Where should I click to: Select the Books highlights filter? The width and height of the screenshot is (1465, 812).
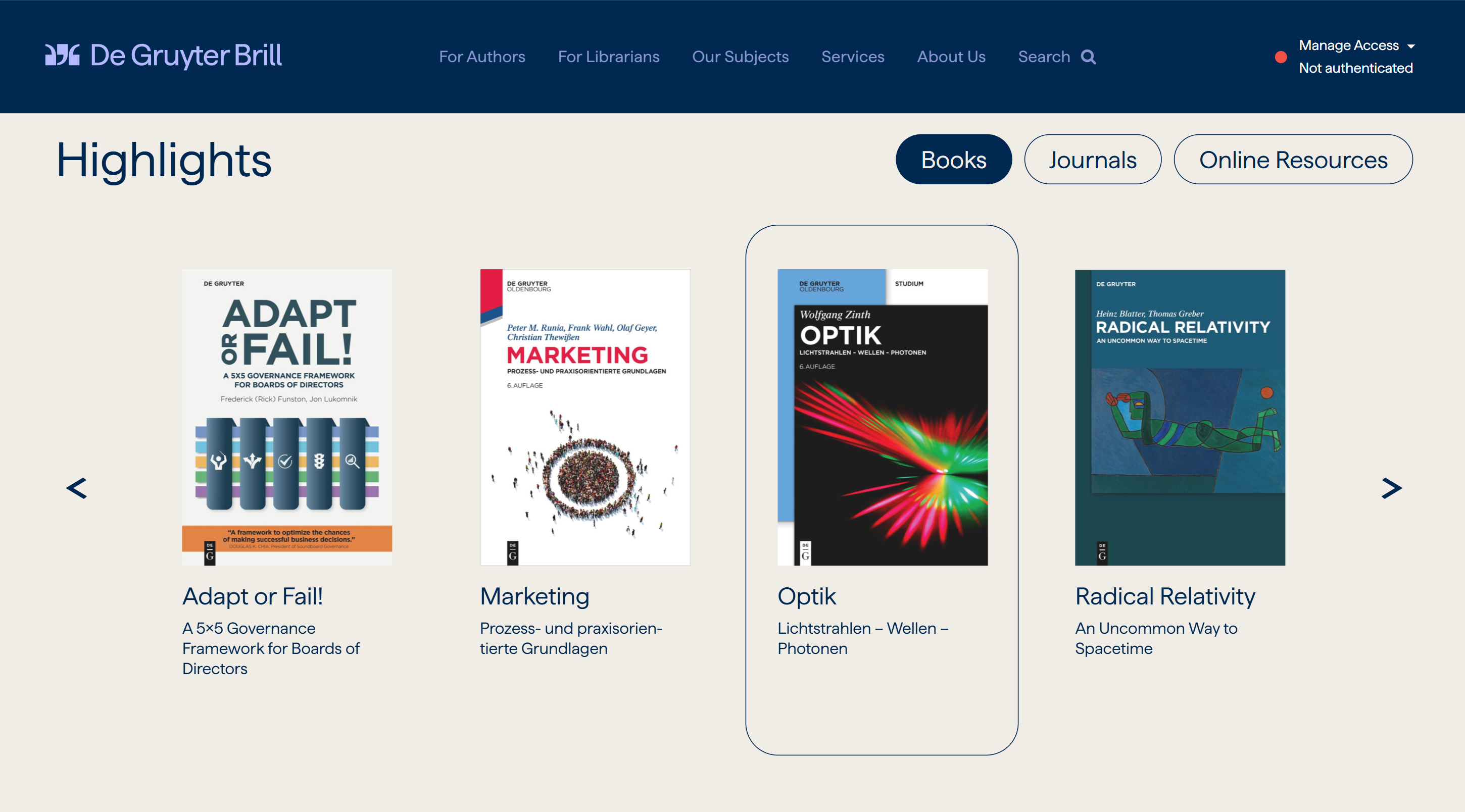pos(953,160)
